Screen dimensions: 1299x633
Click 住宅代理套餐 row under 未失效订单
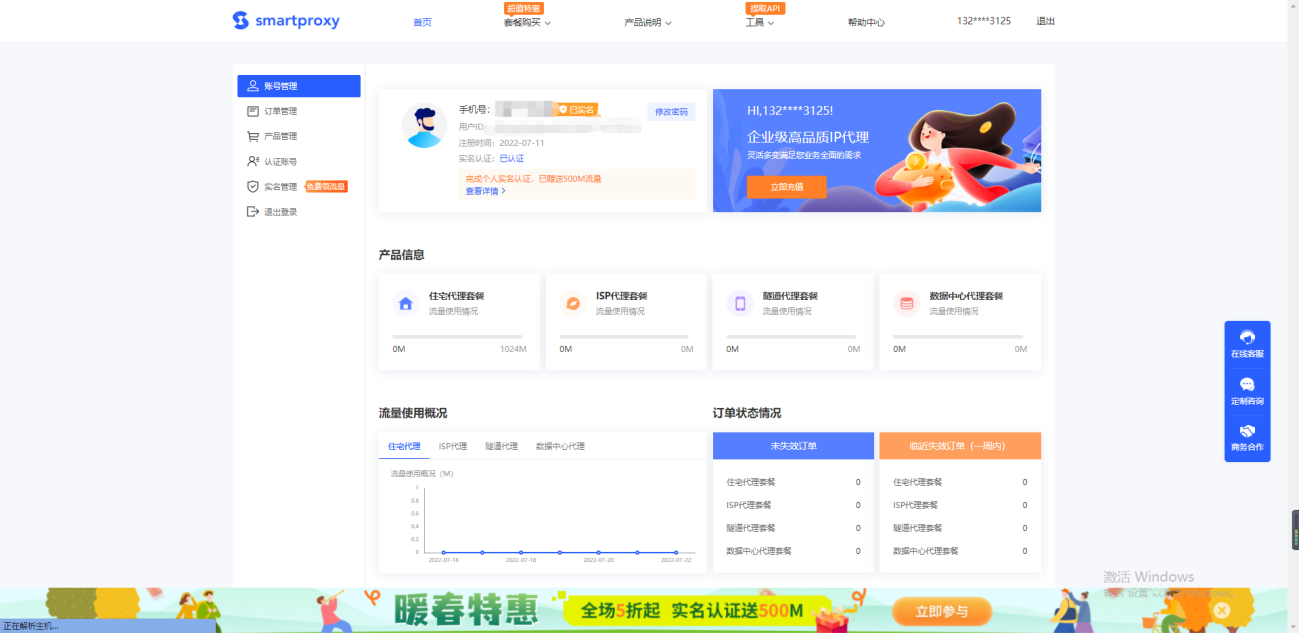(794, 482)
